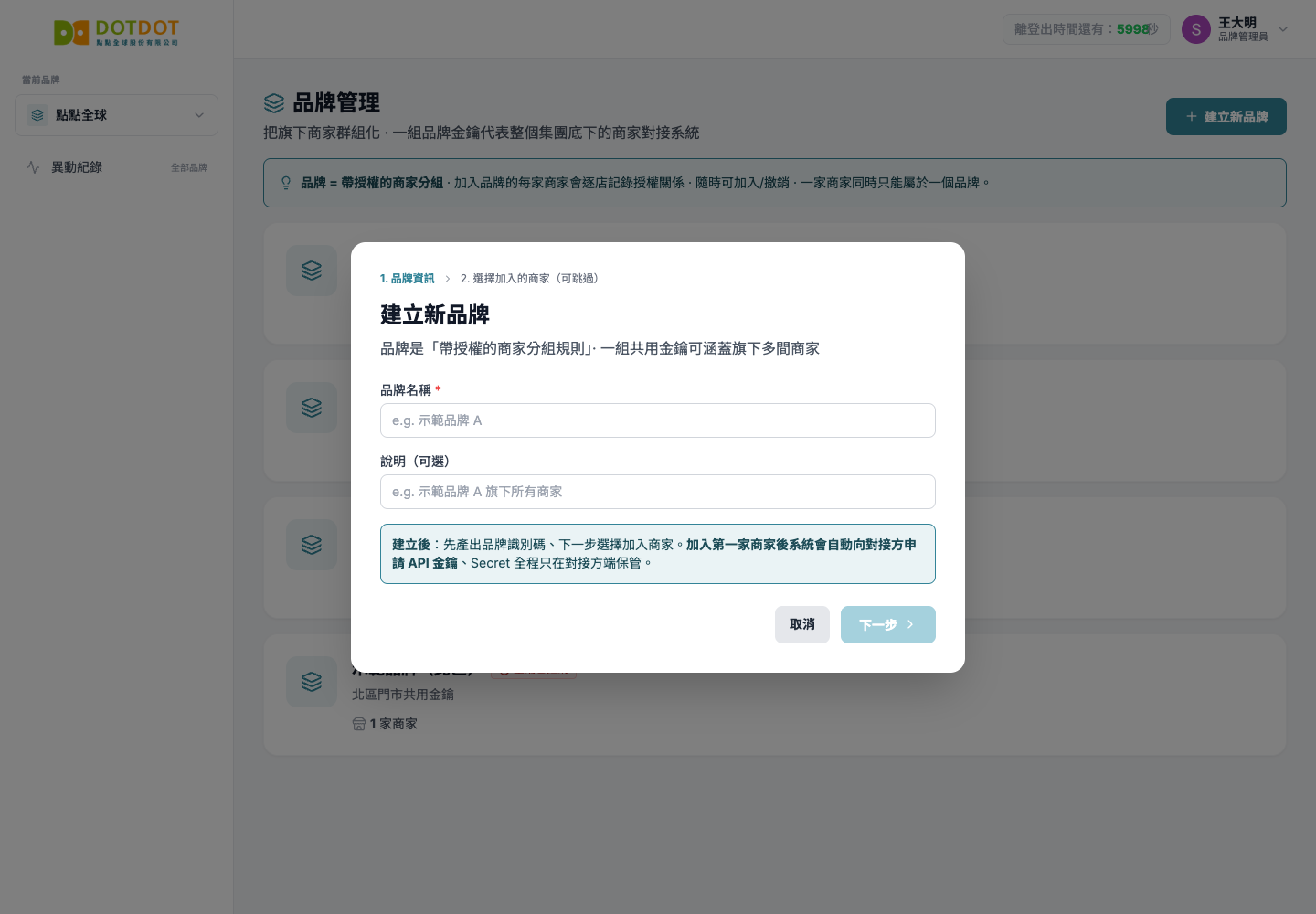Click the second brand card's layers icon
The image size is (1316, 914).
[x=312, y=408]
